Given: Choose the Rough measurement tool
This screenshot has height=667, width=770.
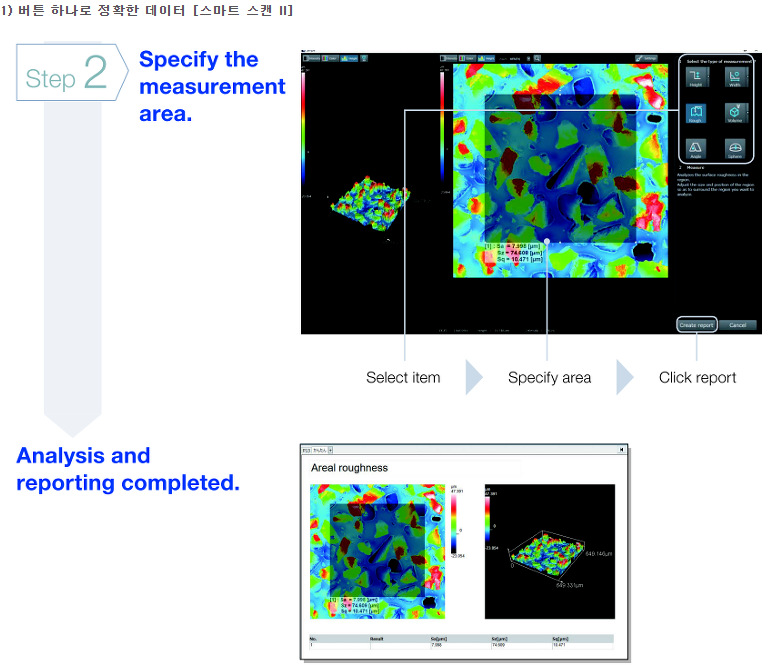Looking at the screenshot, I should tap(695, 114).
